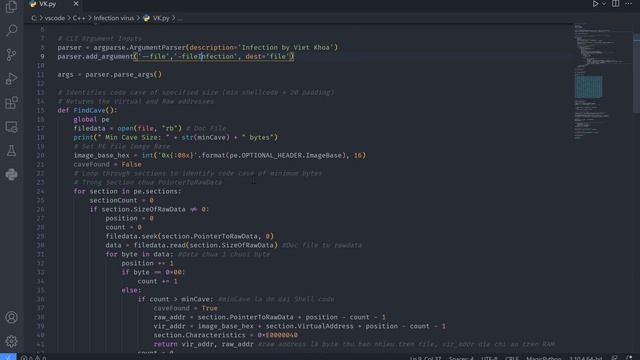Click 'for byte in data:' line
Viewport: 640px width, 360px height.
140,254
